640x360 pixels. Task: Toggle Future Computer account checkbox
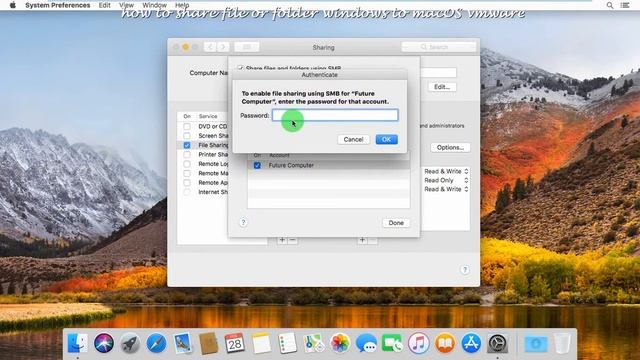click(257, 165)
